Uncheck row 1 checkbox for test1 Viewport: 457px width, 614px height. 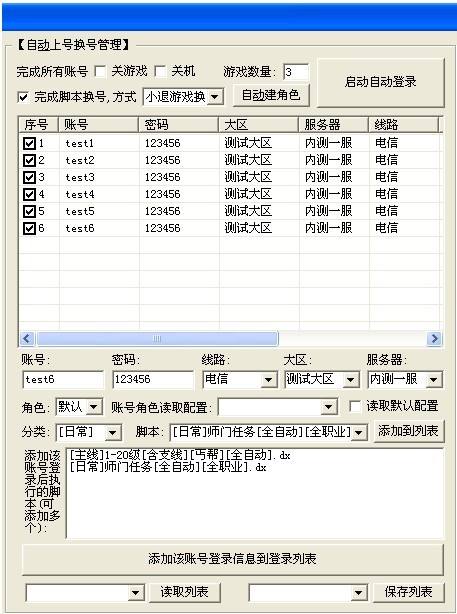29,143
